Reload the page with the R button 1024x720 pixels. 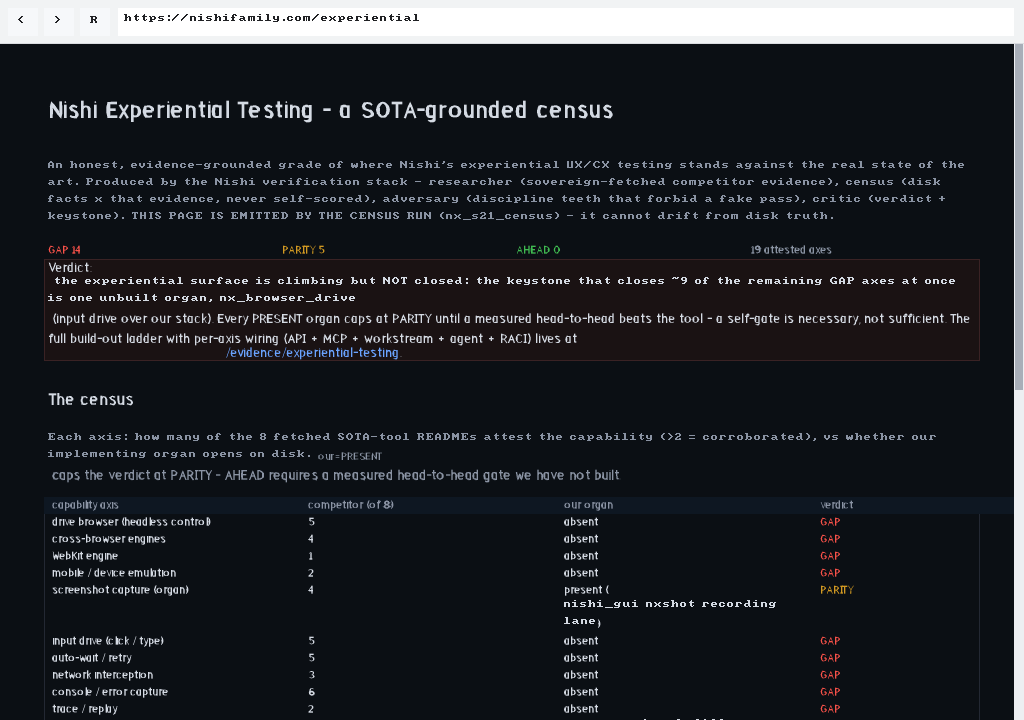93,20
